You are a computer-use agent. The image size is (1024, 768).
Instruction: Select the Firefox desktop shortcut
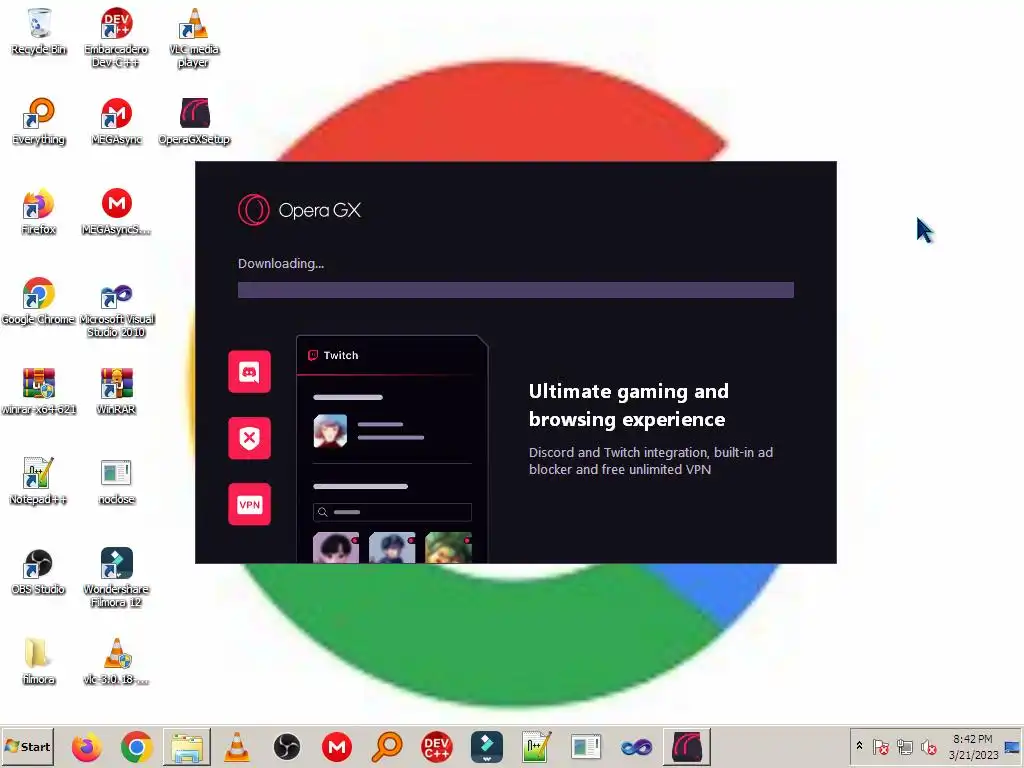click(x=39, y=212)
